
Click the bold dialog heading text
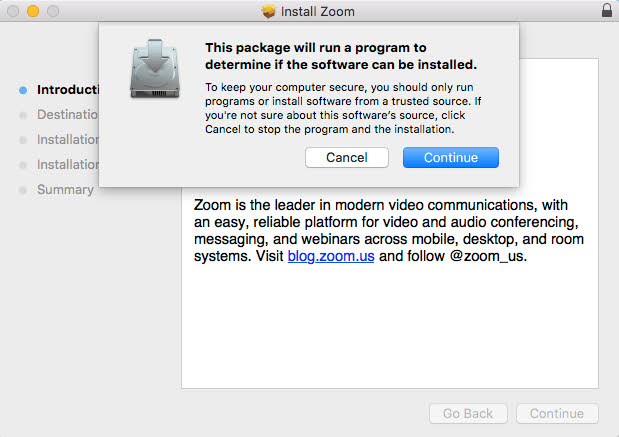pyautogui.click(x=341, y=56)
